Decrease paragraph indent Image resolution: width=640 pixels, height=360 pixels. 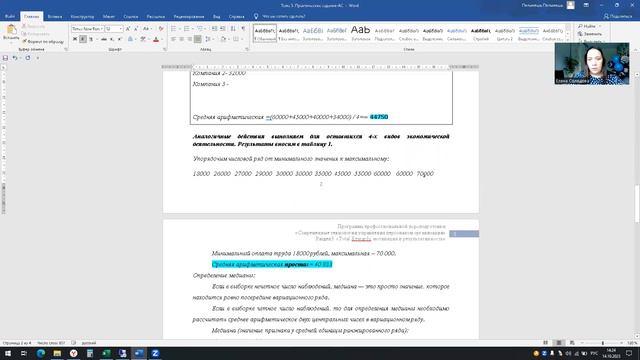click(214, 29)
